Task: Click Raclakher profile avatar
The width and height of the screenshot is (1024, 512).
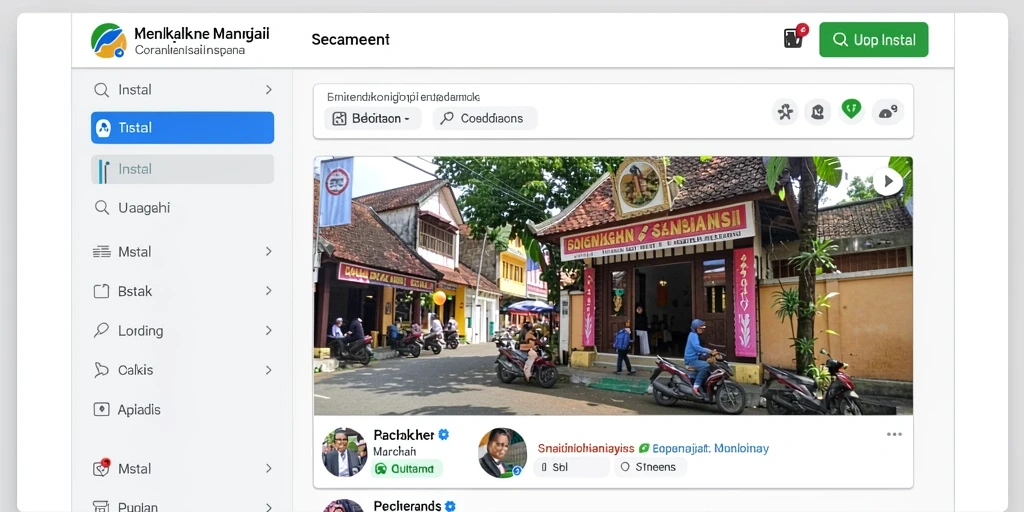Action: [x=344, y=452]
